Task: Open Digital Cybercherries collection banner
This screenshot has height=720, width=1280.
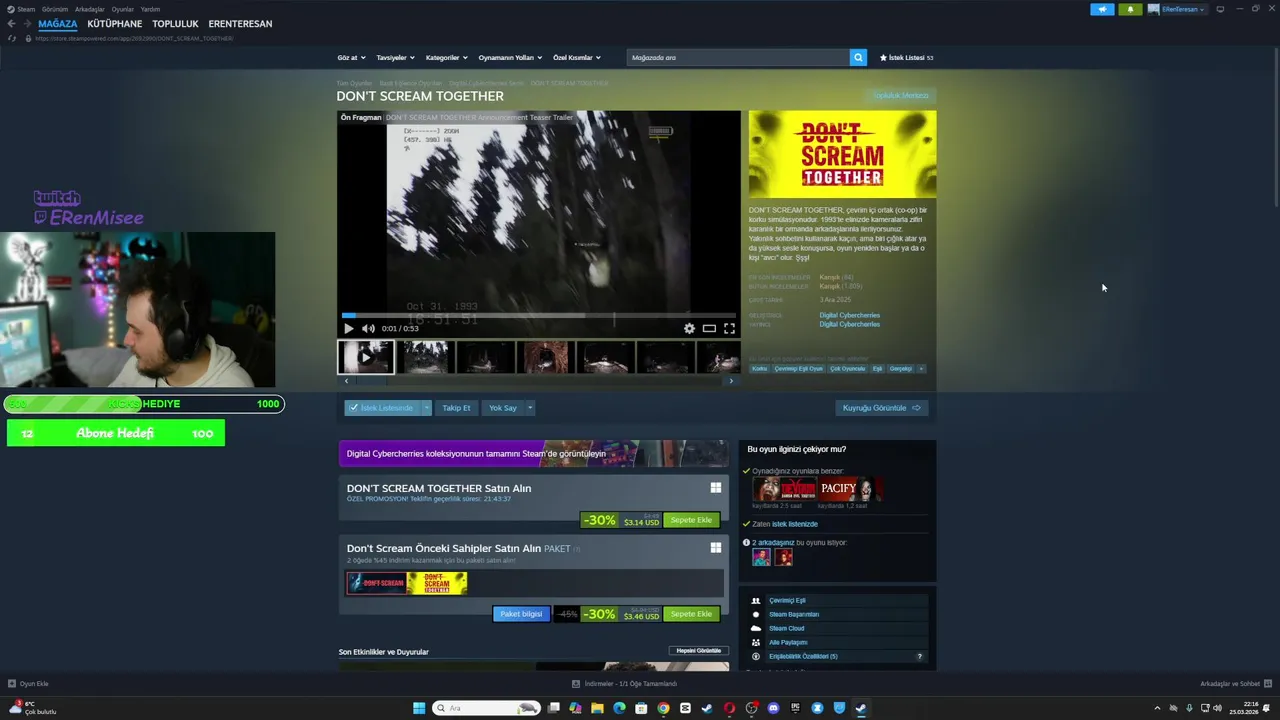Action: [x=534, y=453]
